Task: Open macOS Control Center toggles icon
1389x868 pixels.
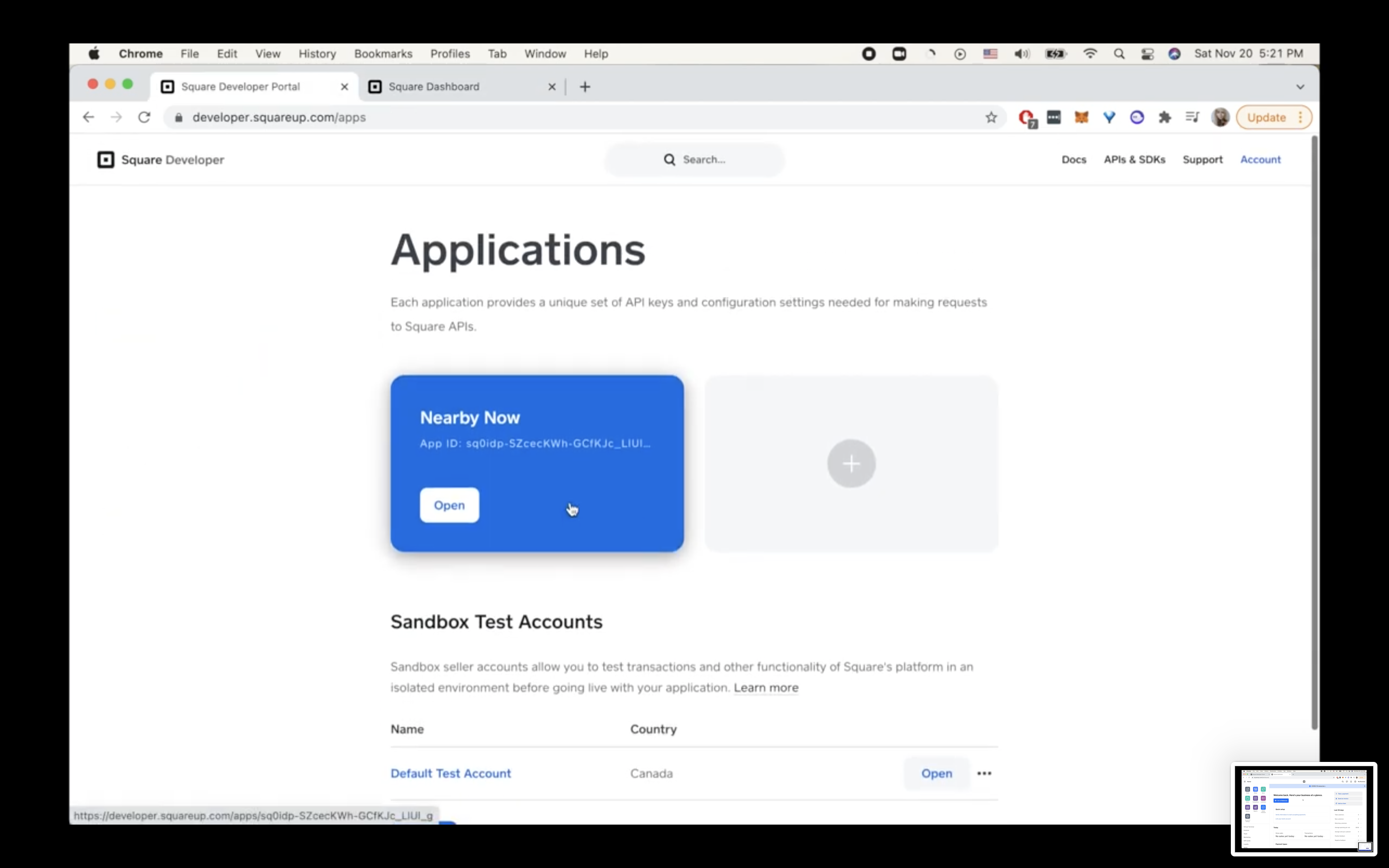Action: click(x=1147, y=54)
